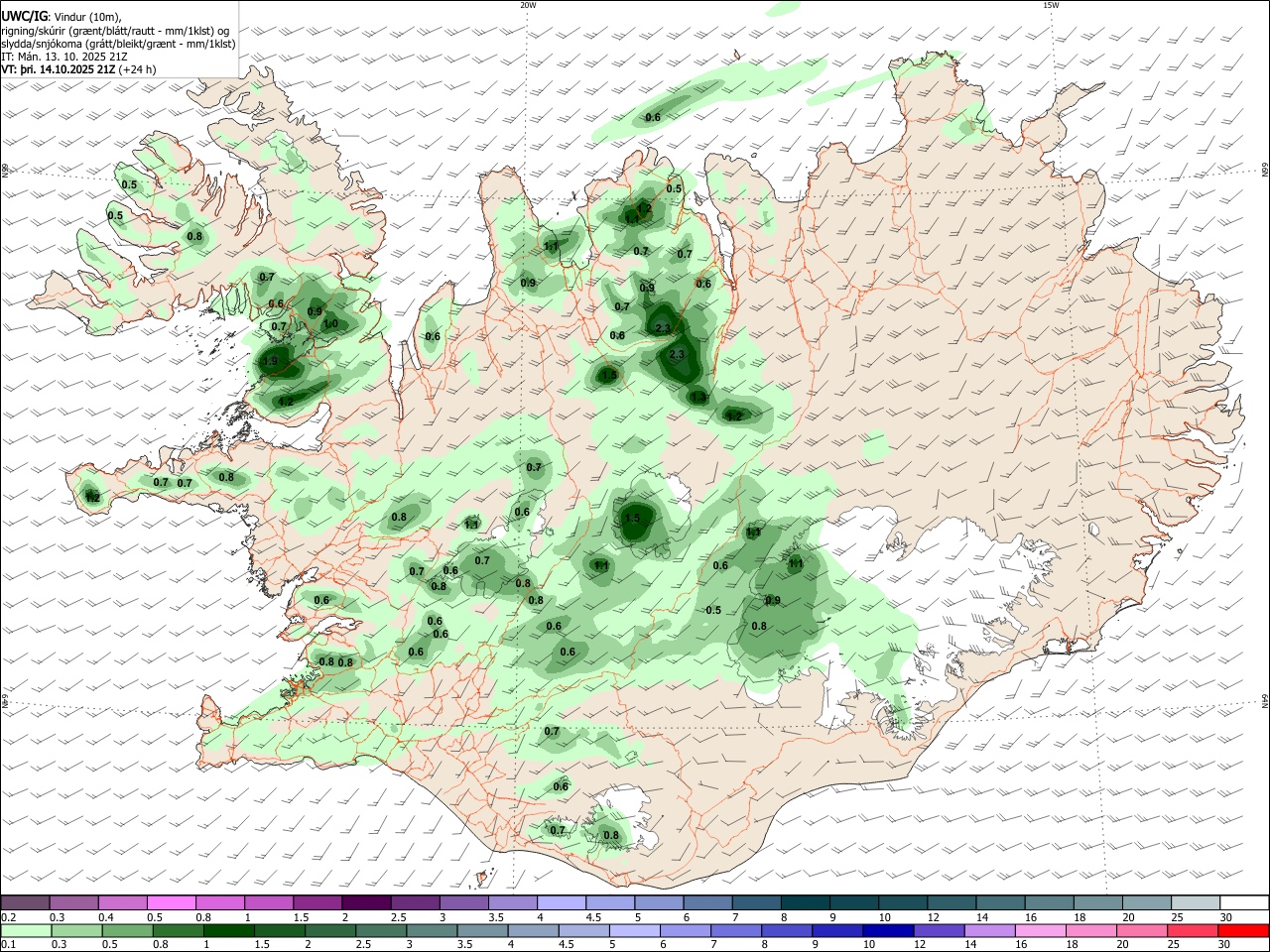This screenshot has width=1270, height=952.
Task: Click the 3.5 label in the lower legend row
Action: tap(465, 944)
